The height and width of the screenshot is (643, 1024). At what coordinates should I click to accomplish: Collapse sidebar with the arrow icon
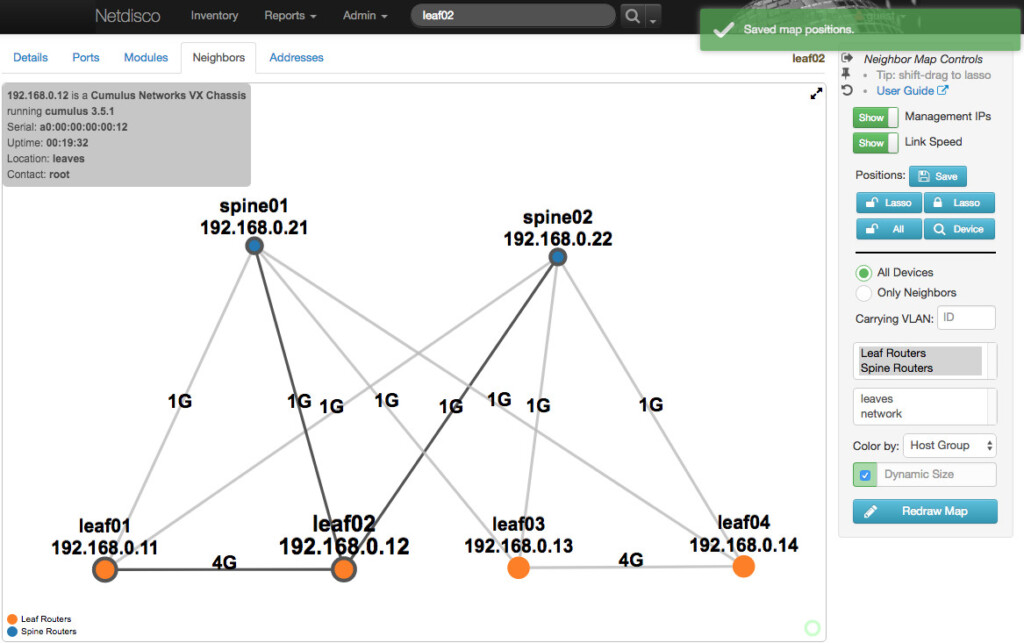pos(847,59)
